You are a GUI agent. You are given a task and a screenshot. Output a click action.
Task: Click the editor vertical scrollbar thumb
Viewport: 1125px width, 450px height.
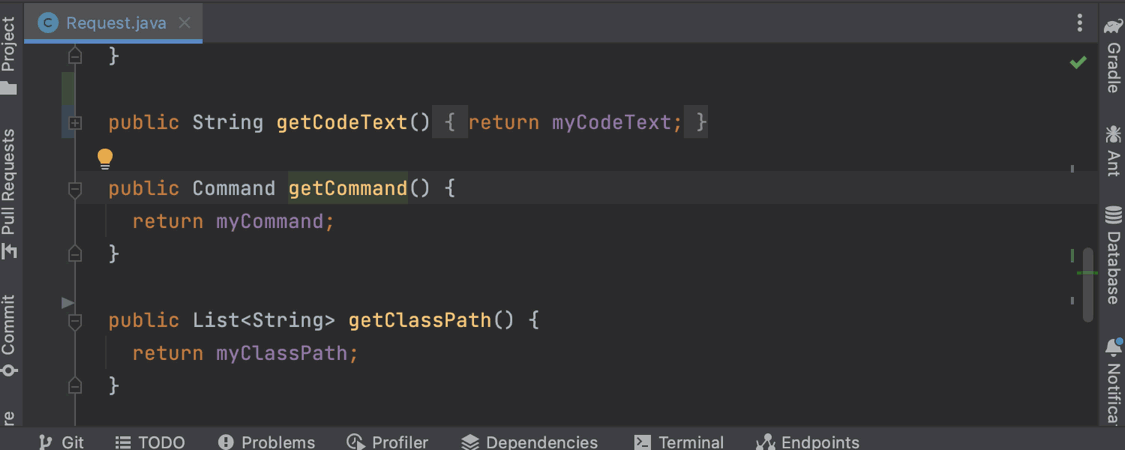pos(1088,285)
